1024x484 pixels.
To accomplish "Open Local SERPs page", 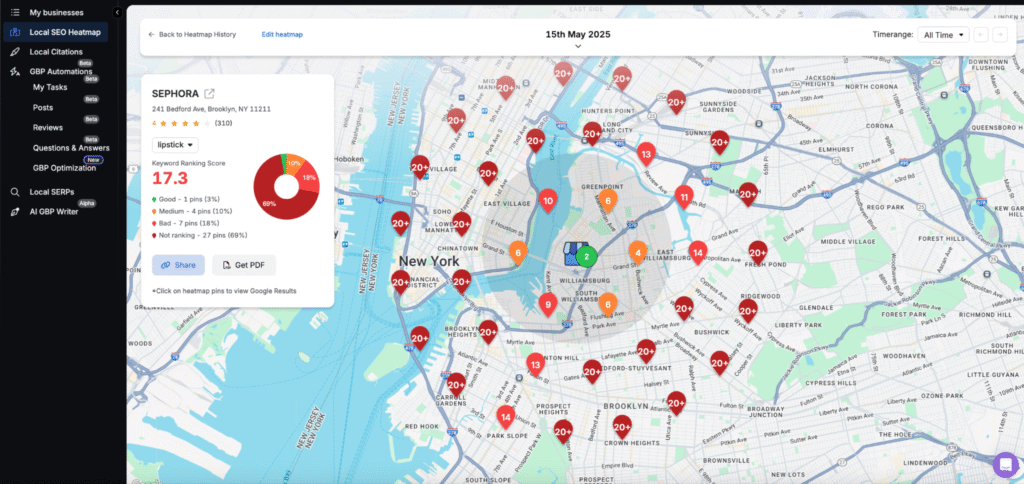I will (x=52, y=192).
